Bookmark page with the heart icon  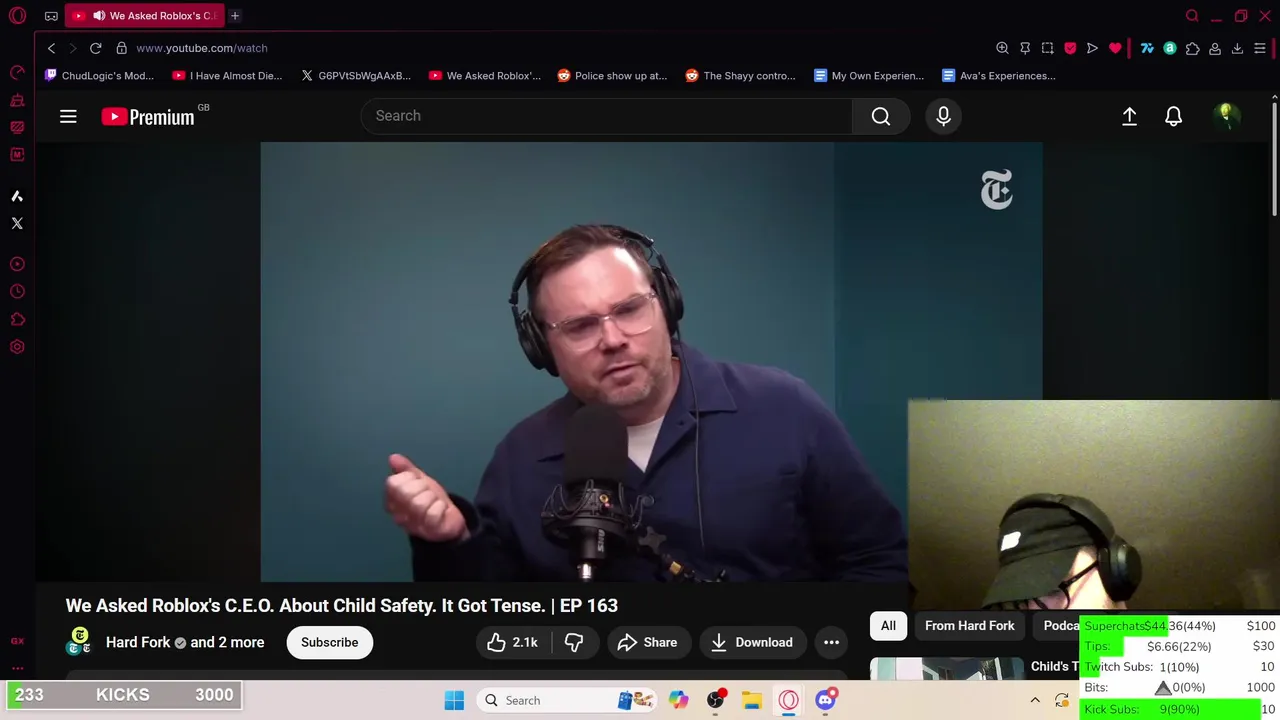(x=1115, y=48)
